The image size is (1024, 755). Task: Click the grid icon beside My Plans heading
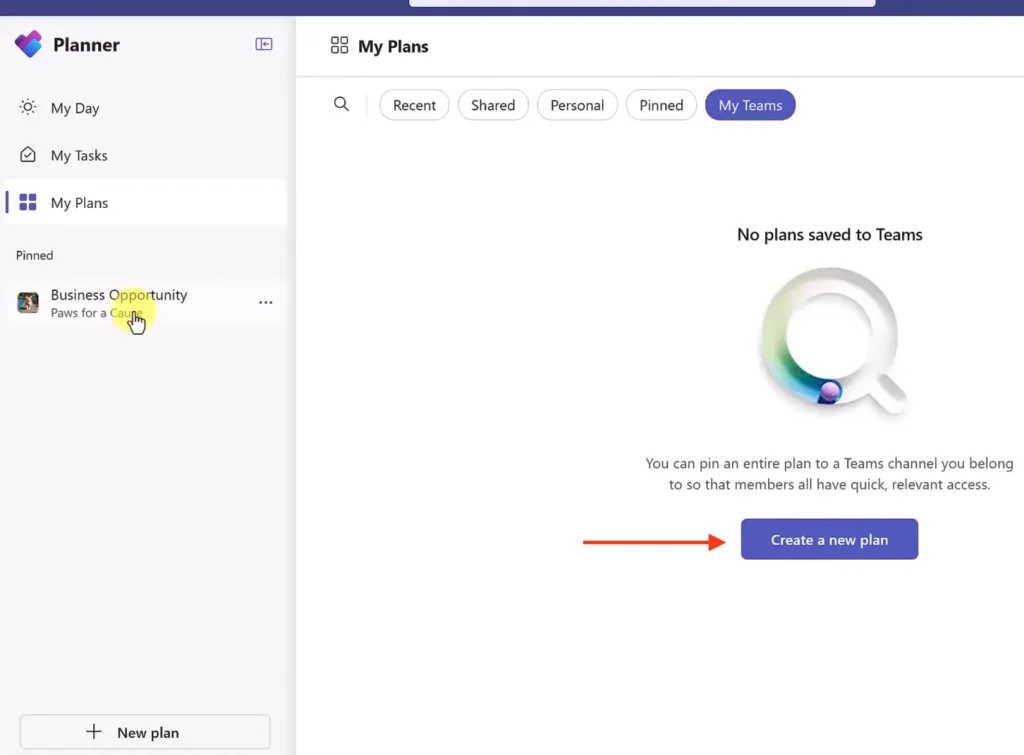coord(339,46)
